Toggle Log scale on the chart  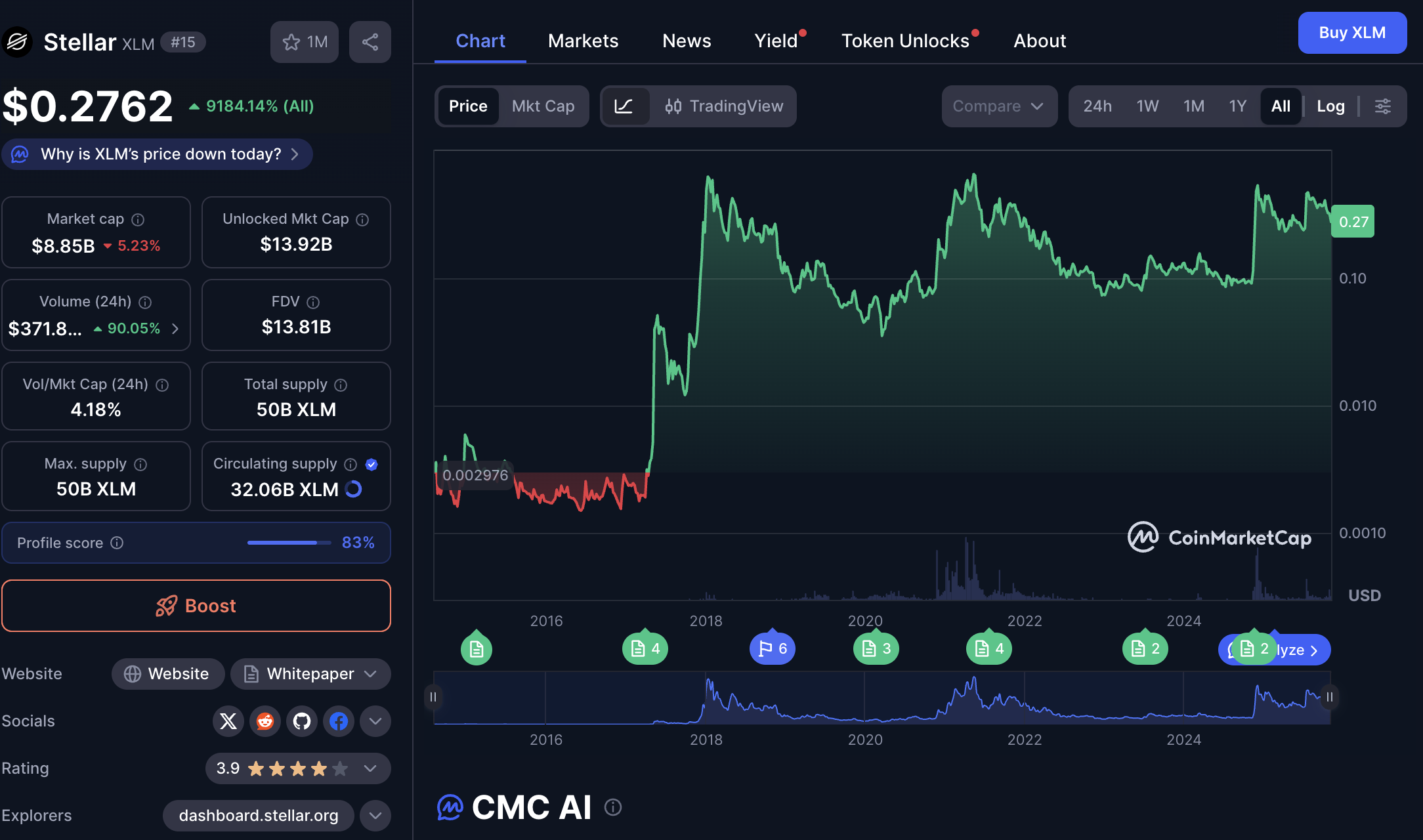coord(1330,106)
